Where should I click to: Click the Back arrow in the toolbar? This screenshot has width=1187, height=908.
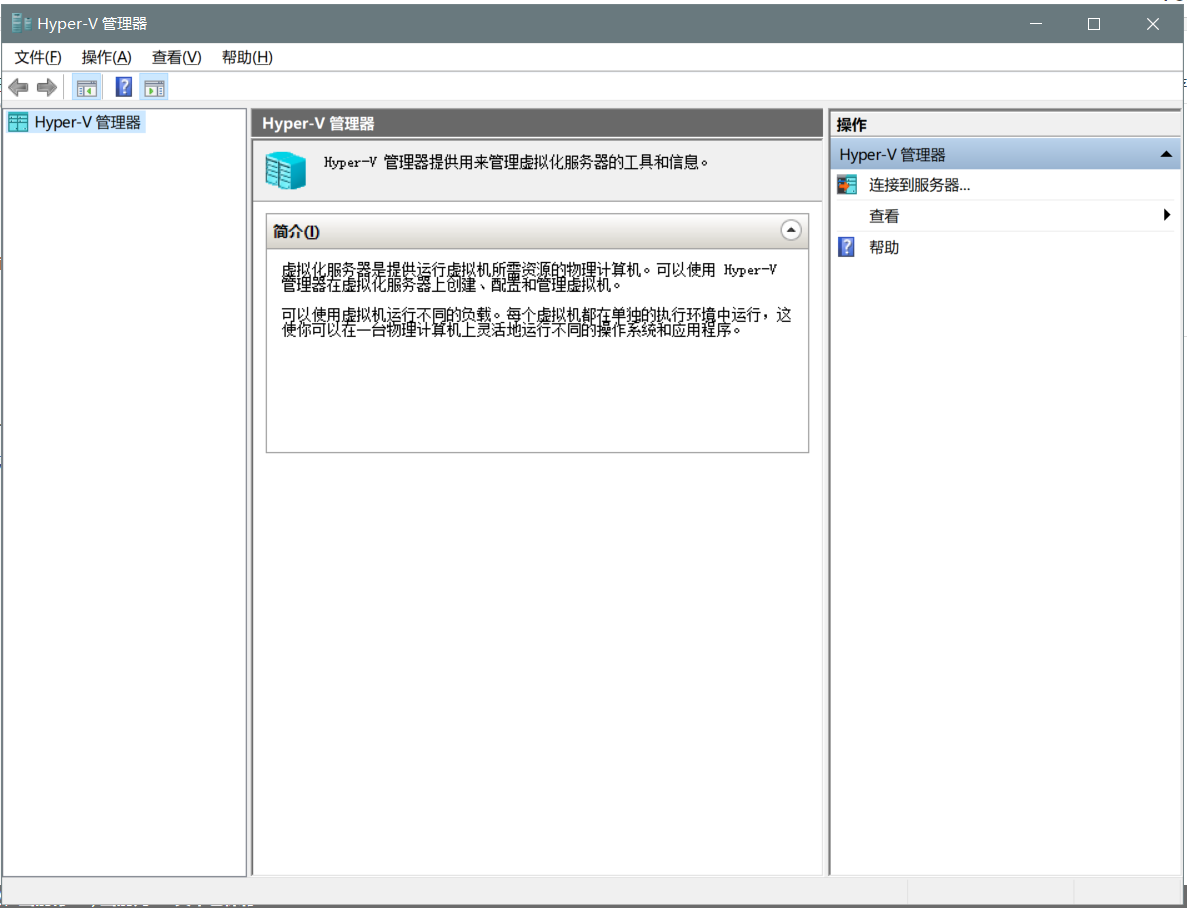tap(18, 88)
